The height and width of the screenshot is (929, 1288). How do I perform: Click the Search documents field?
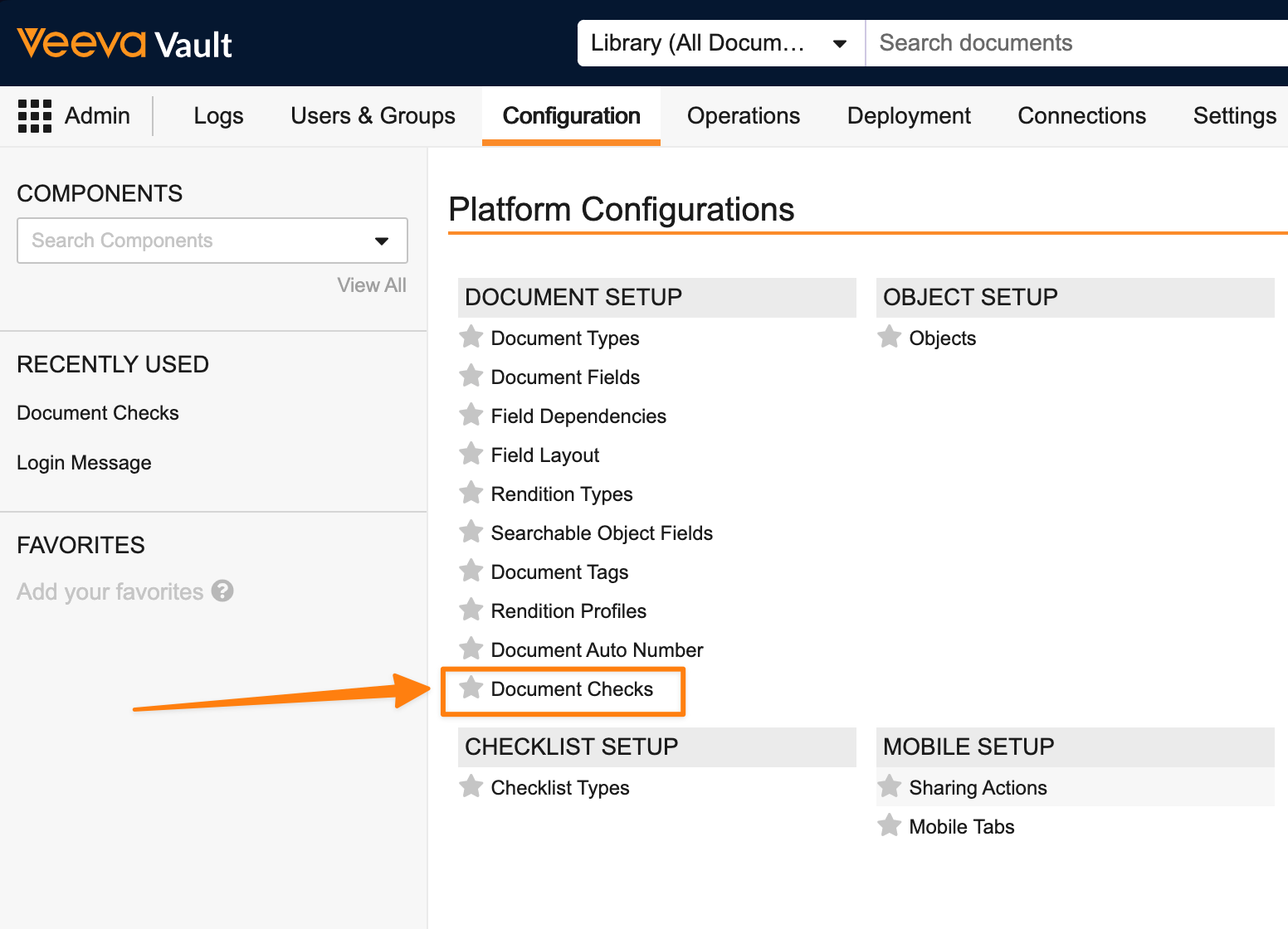point(1077,43)
